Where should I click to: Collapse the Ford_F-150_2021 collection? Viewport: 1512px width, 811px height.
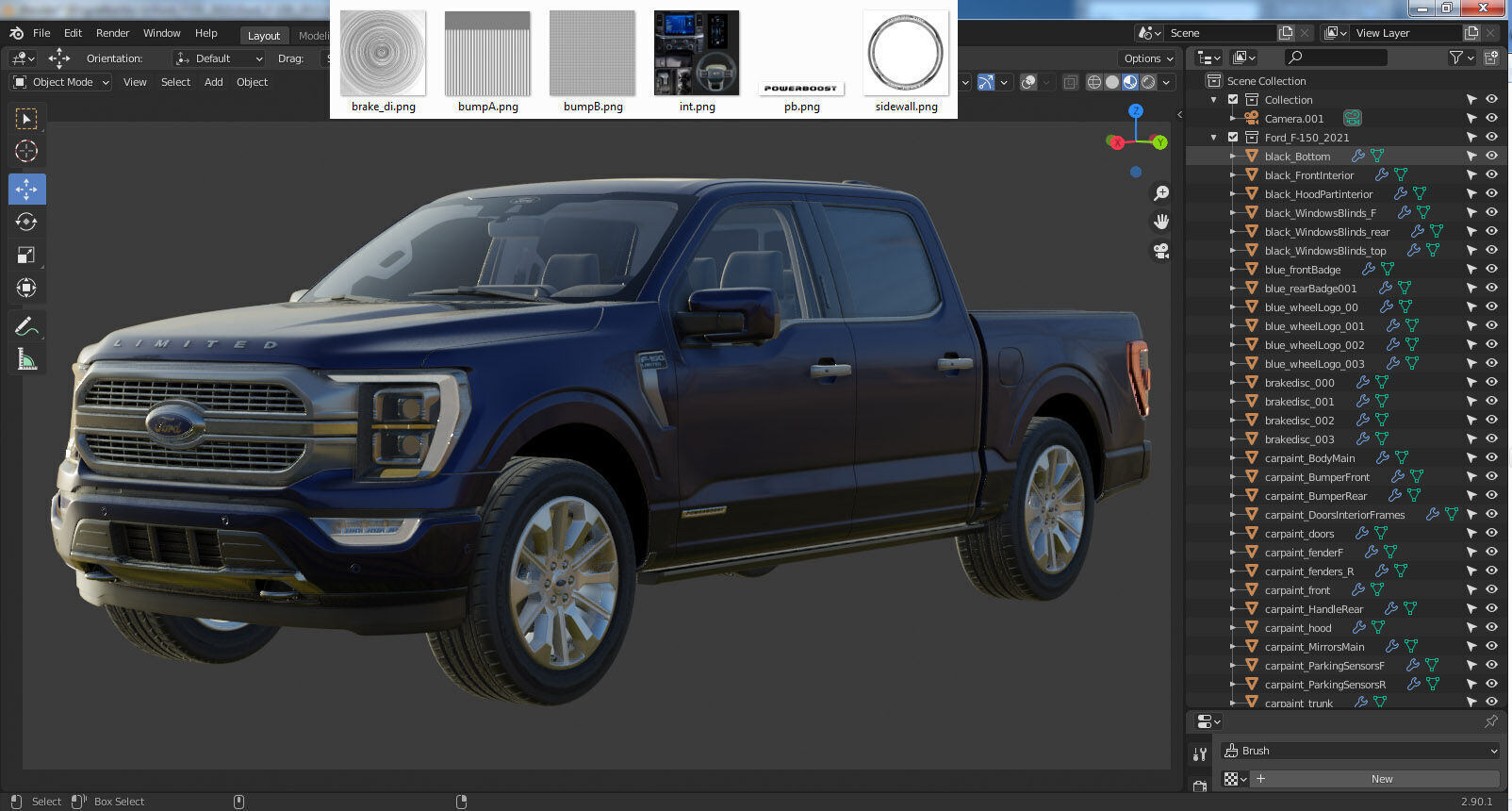point(1214,138)
